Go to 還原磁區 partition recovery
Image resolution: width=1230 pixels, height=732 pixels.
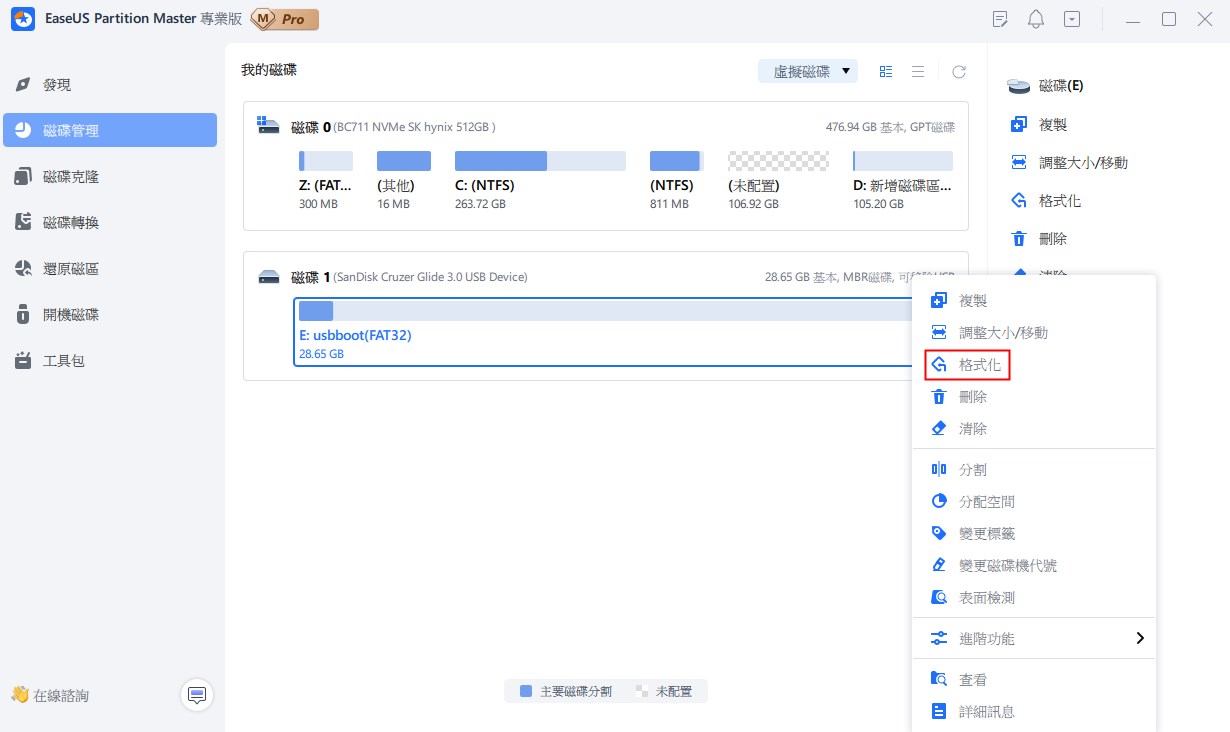70,269
